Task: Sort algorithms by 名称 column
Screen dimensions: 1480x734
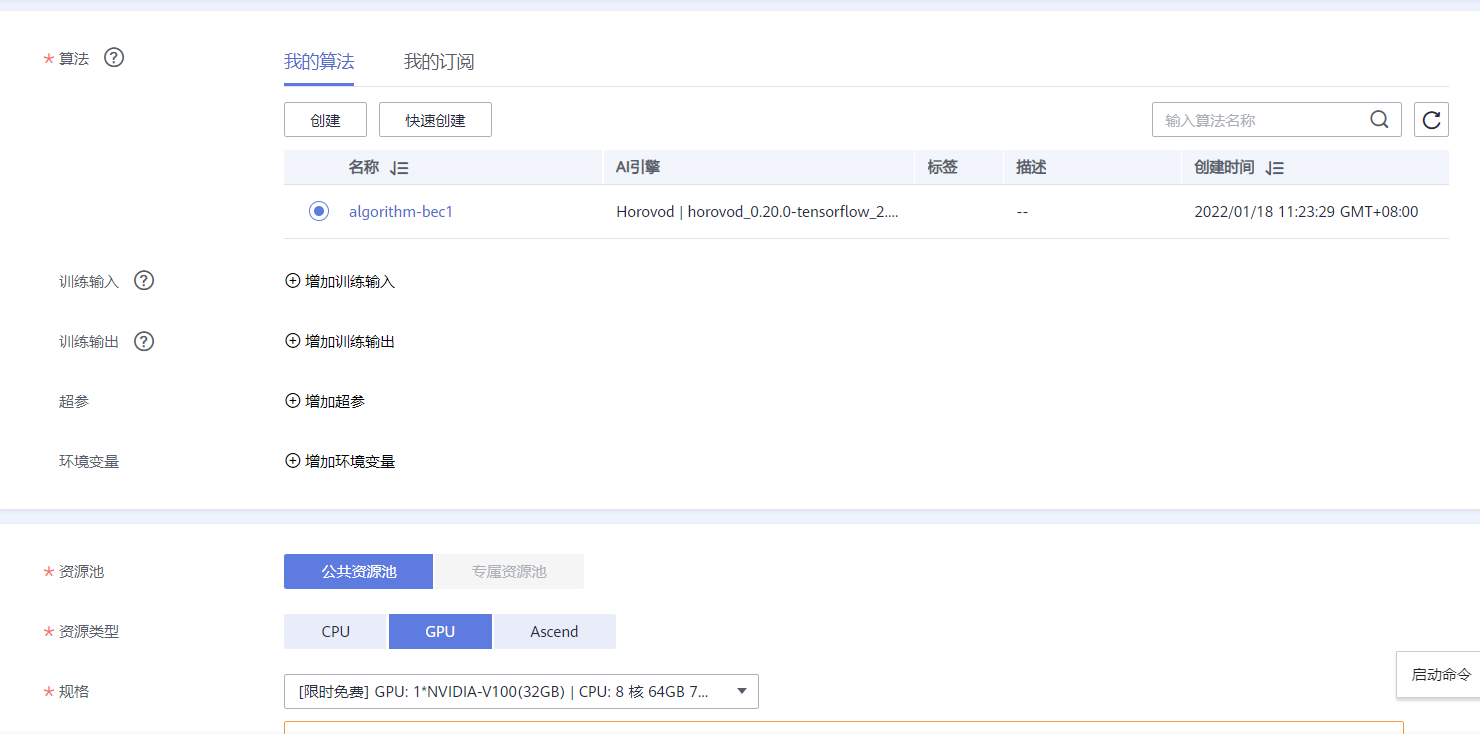Action: pos(399,168)
